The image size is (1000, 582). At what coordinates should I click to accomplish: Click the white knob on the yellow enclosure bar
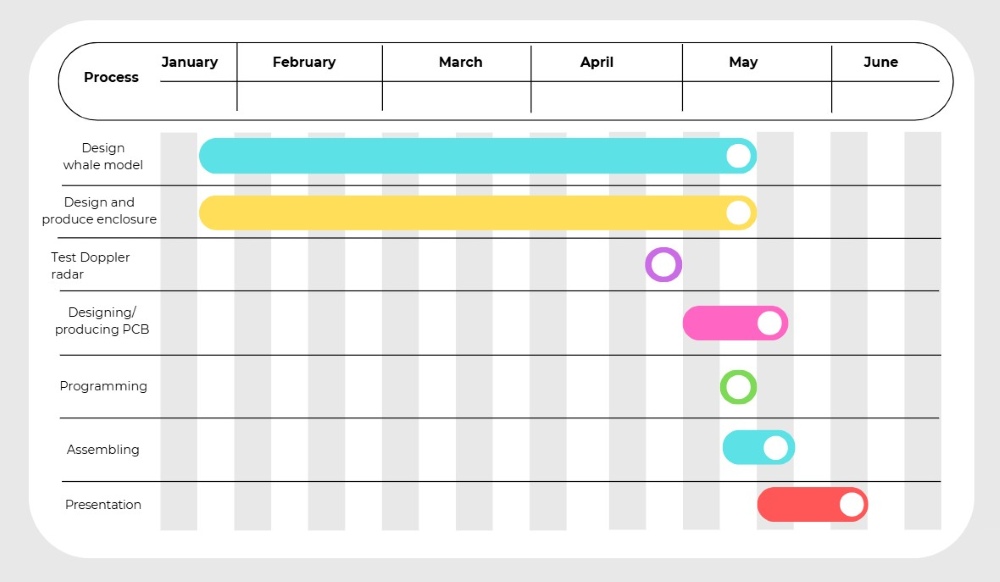click(739, 212)
